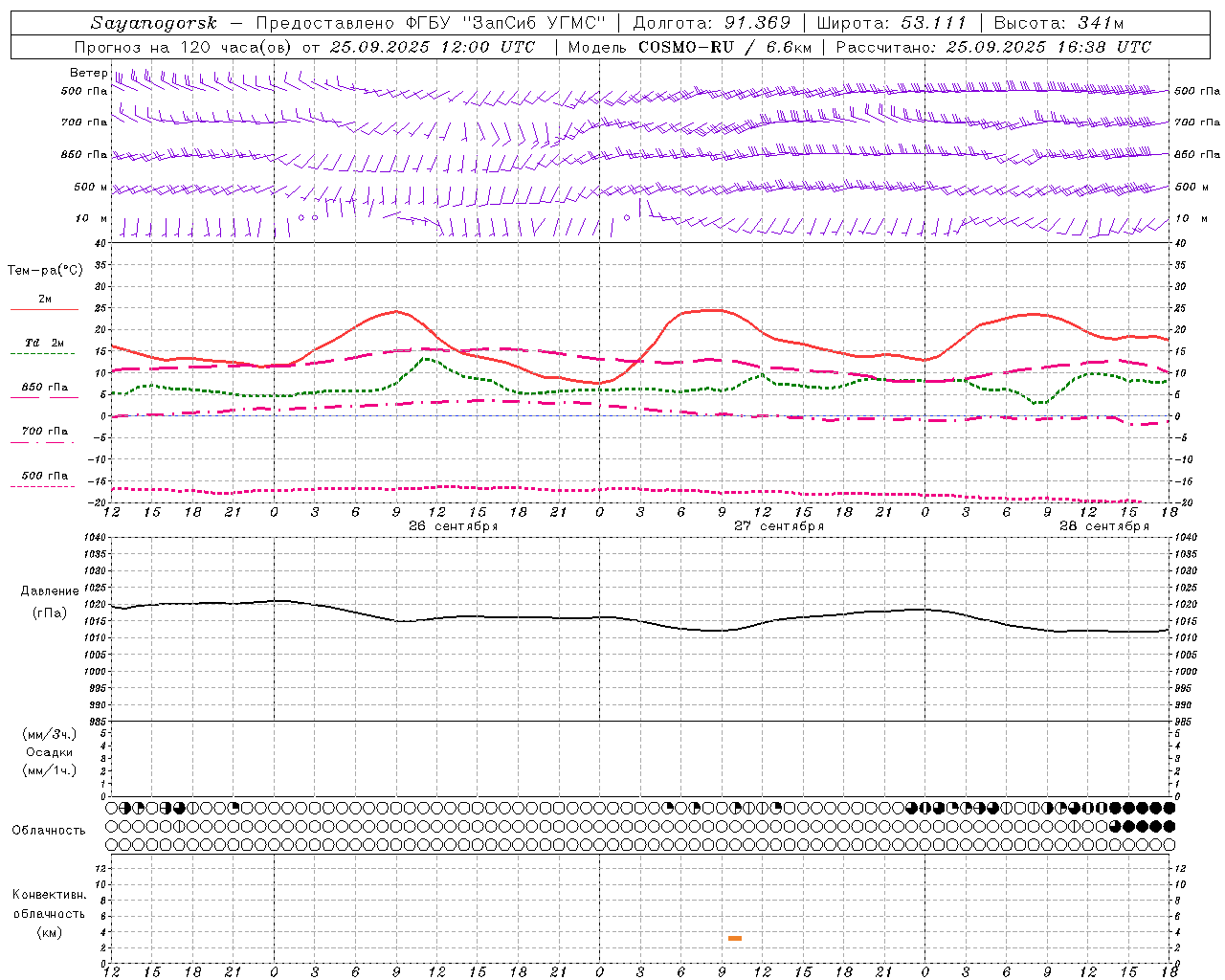Click the 1040 value on the left pressure axis
1225x980 pixels.
click(x=96, y=538)
